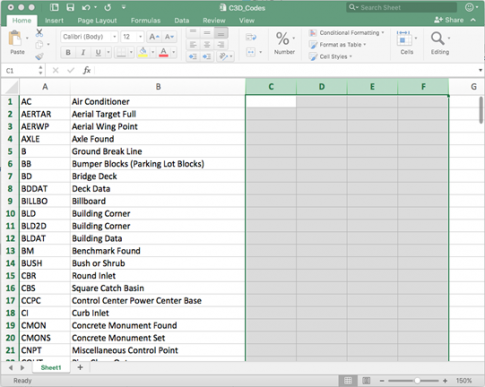485x387 pixels.
Task: Expand the fill color dropdown arrow
Action: tap(153, 52)
